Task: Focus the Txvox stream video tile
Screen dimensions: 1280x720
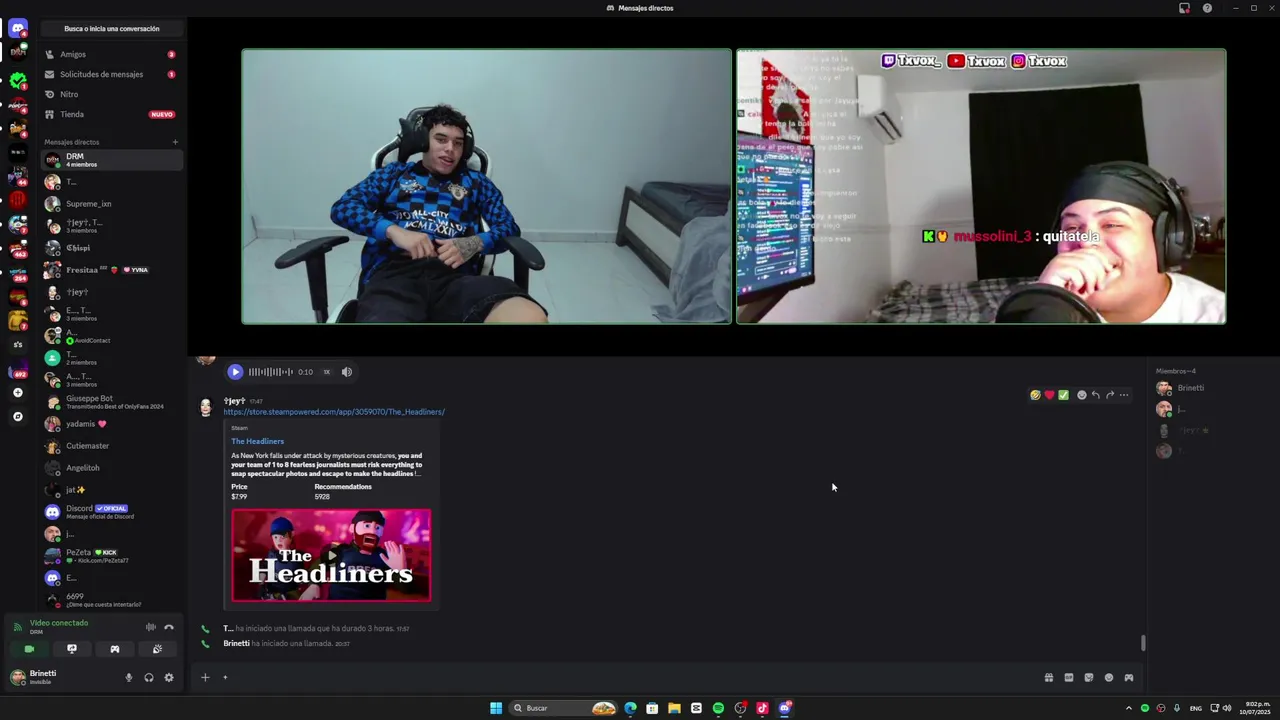Action: pos(981,186)
